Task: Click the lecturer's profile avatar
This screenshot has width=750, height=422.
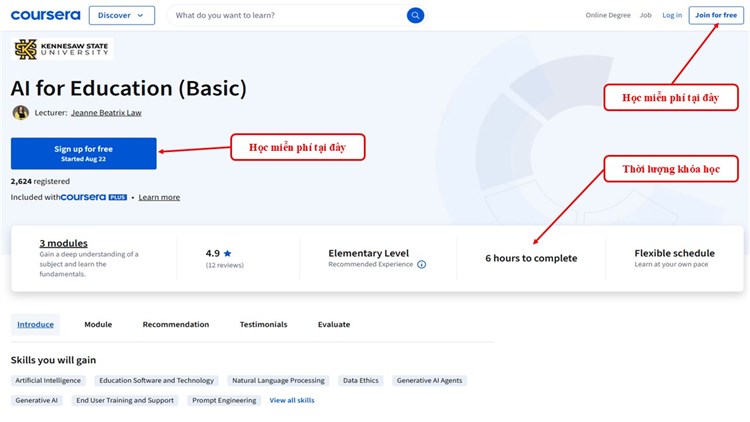Action: click(x=20, y=113)
